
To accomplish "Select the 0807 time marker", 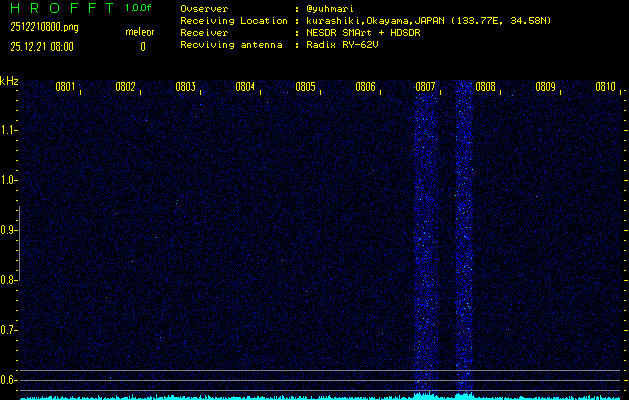I will click(425, 87).
